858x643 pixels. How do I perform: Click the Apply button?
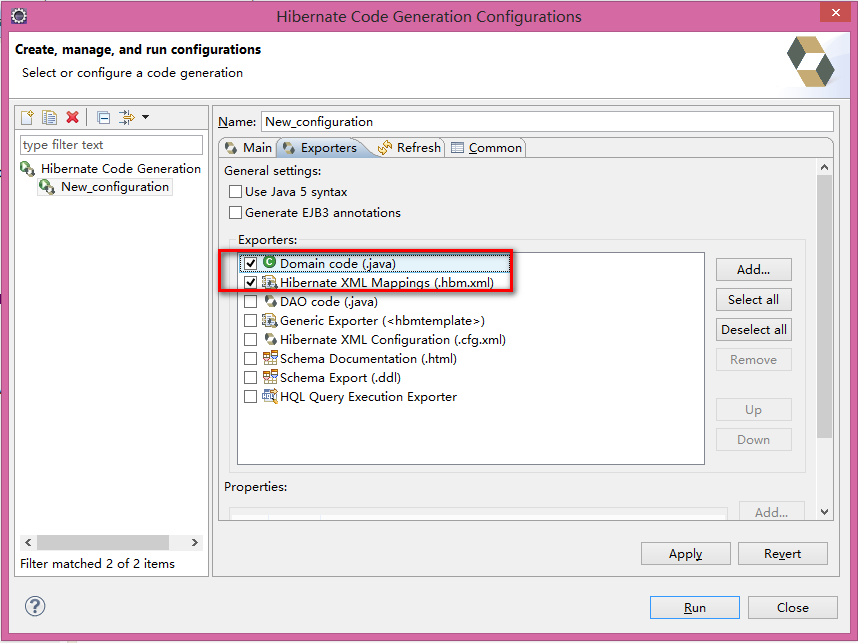pyautogui.click(x=686, y=554)
